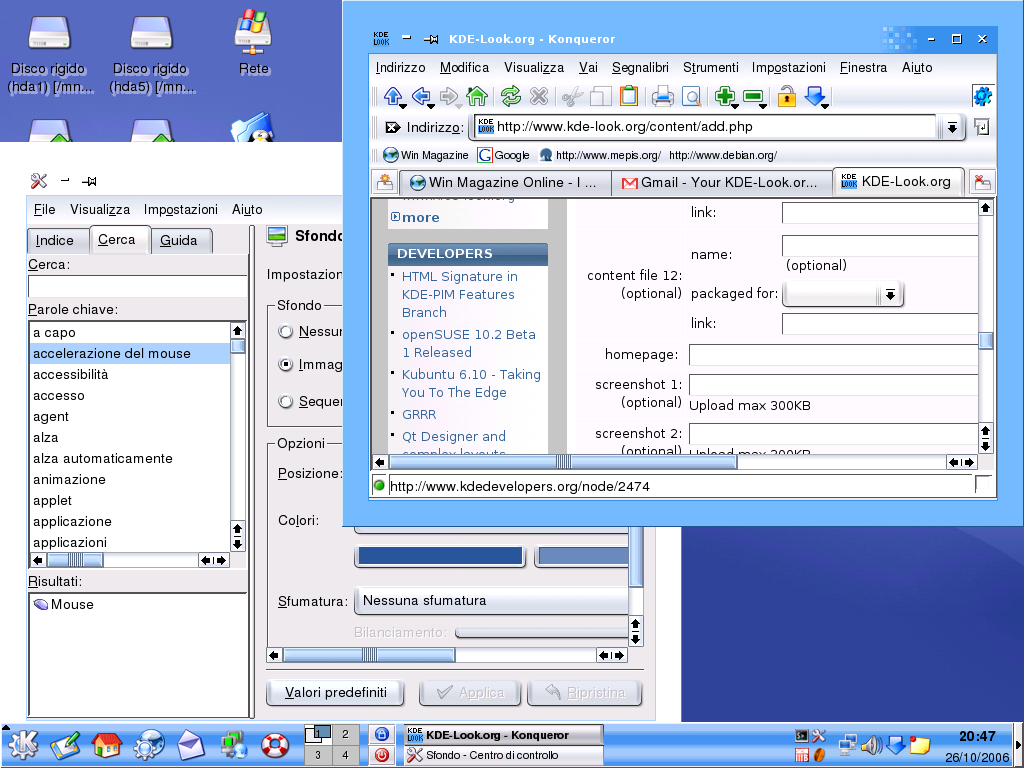Pick the lighter blue secondary color swatch

pyautogui.click(x=583, y=556)
